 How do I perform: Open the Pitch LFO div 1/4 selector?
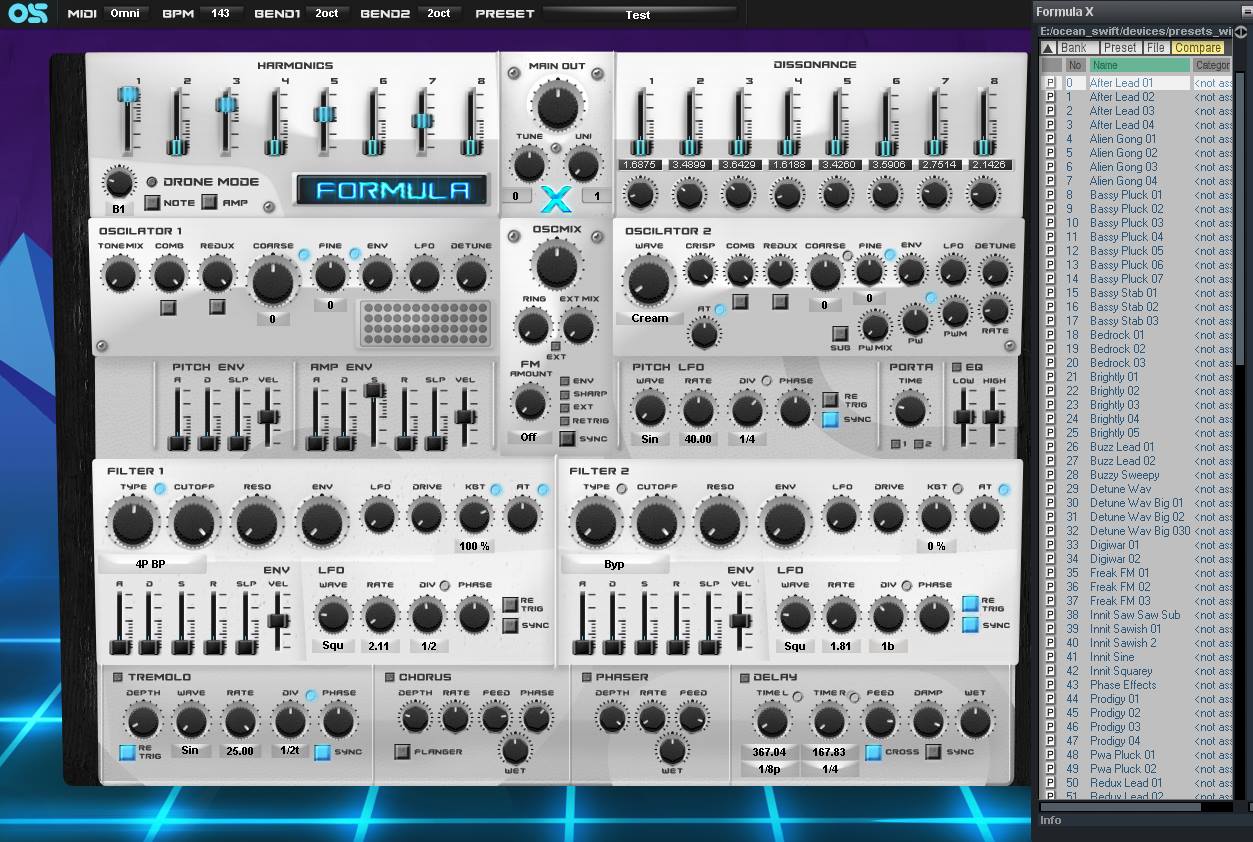point(747,438)
